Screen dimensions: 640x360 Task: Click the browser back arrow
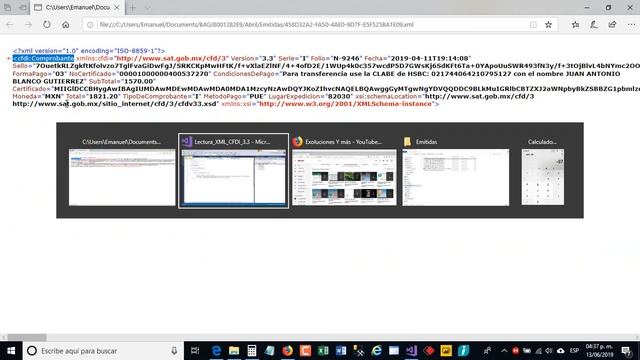[x=10, y=25]
